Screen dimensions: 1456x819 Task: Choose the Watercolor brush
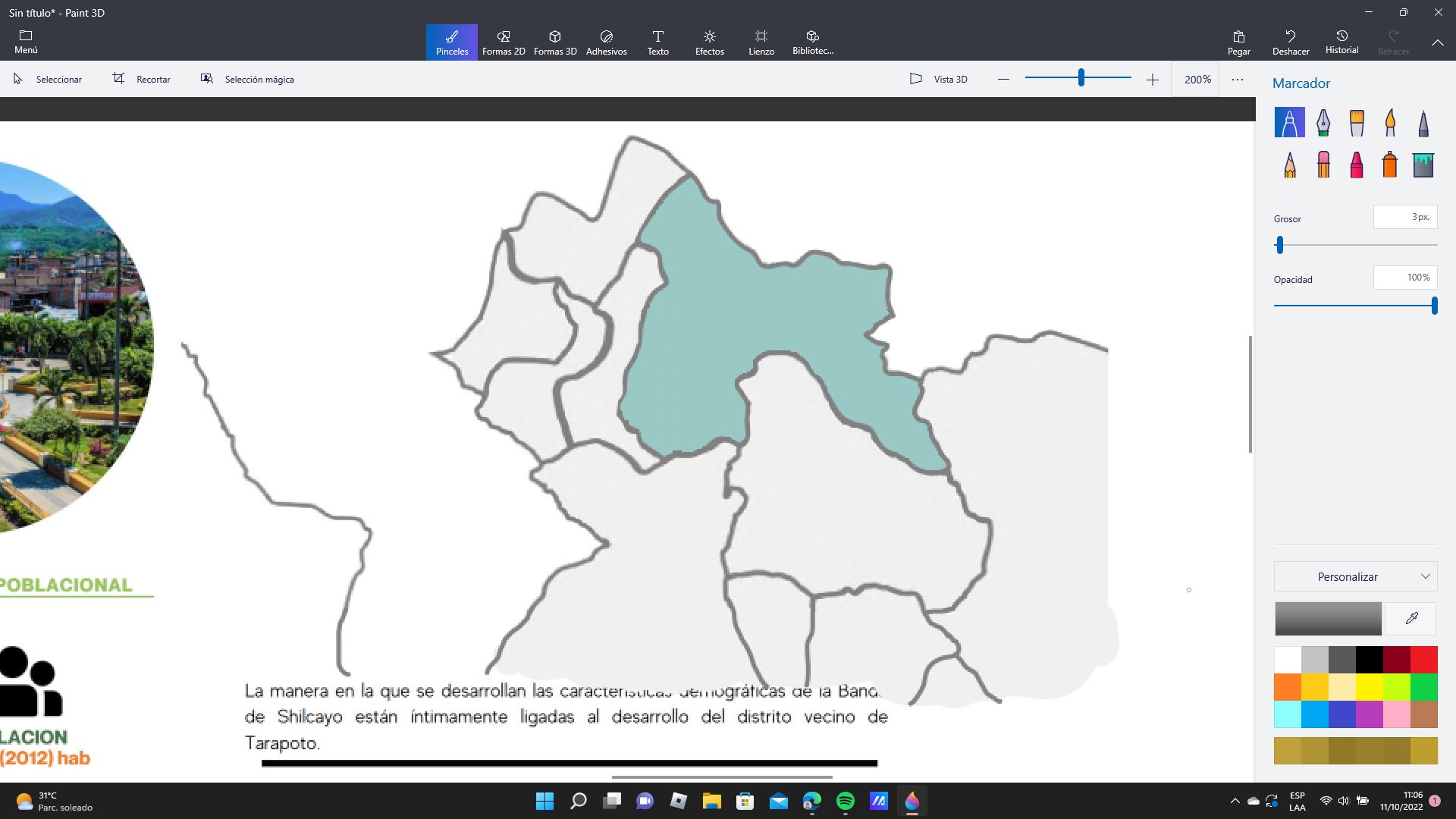click(1390, 122)
